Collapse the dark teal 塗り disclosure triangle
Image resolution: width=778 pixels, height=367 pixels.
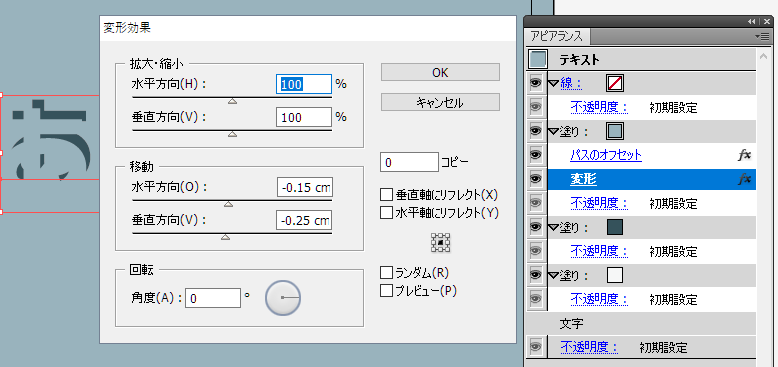point(553,228)
